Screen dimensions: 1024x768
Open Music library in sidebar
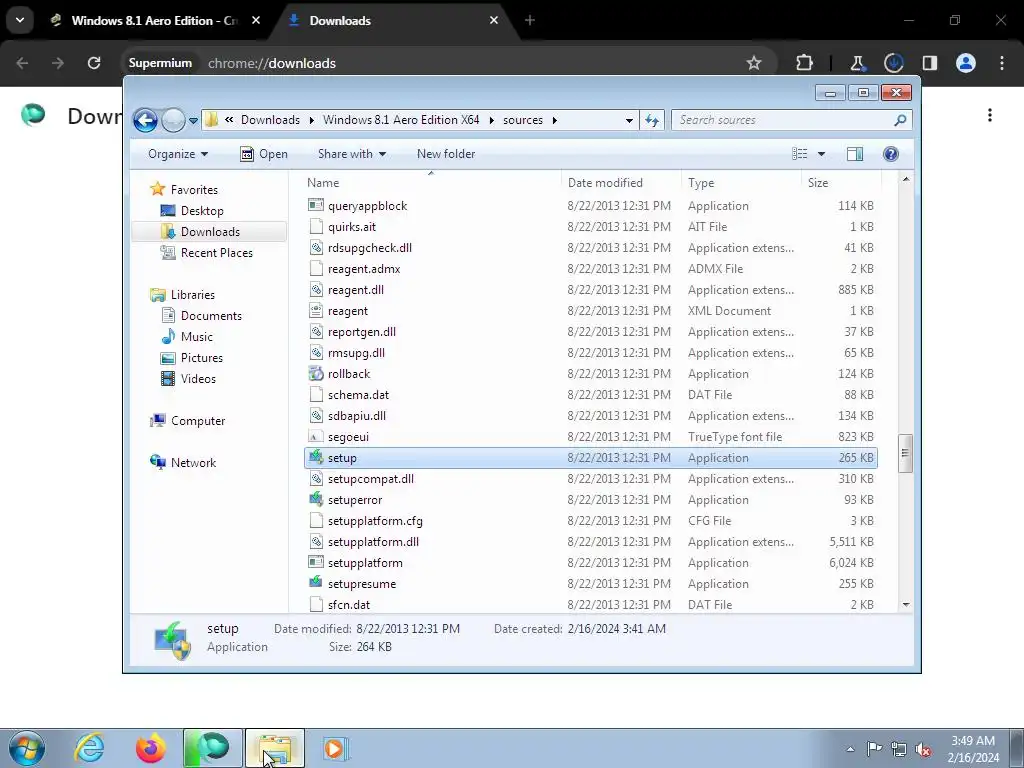197,337
